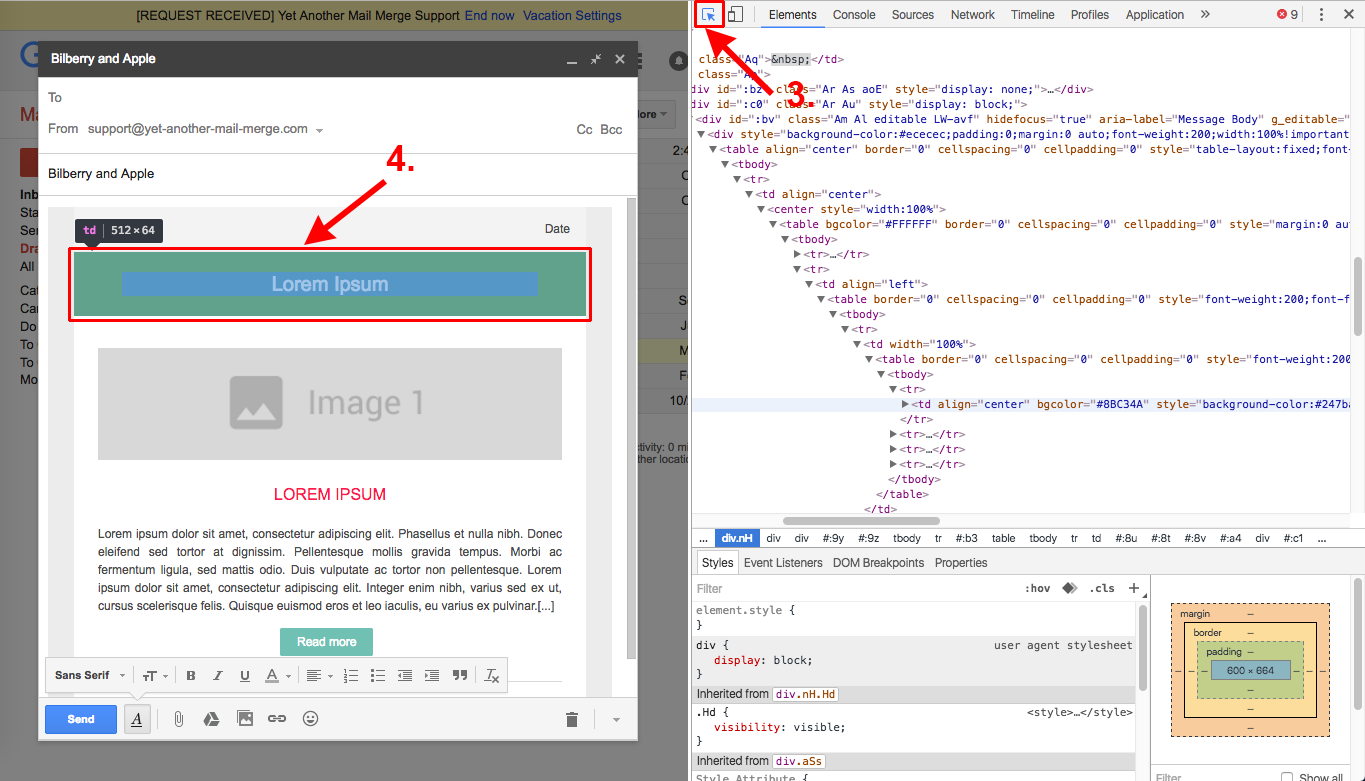Insert an emoji in the compose window

pyautogui.click(x=310, y=718)
